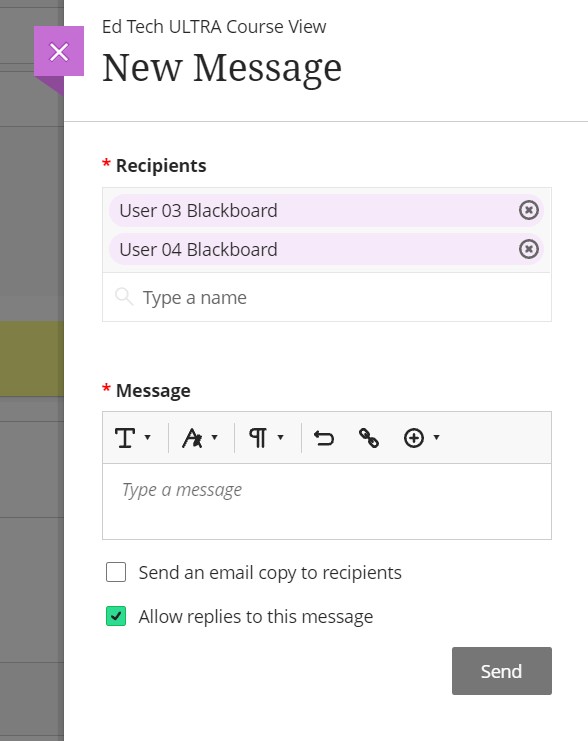Focus the Type a name field
Screen dimensions: 588x741
pos(327,297)
